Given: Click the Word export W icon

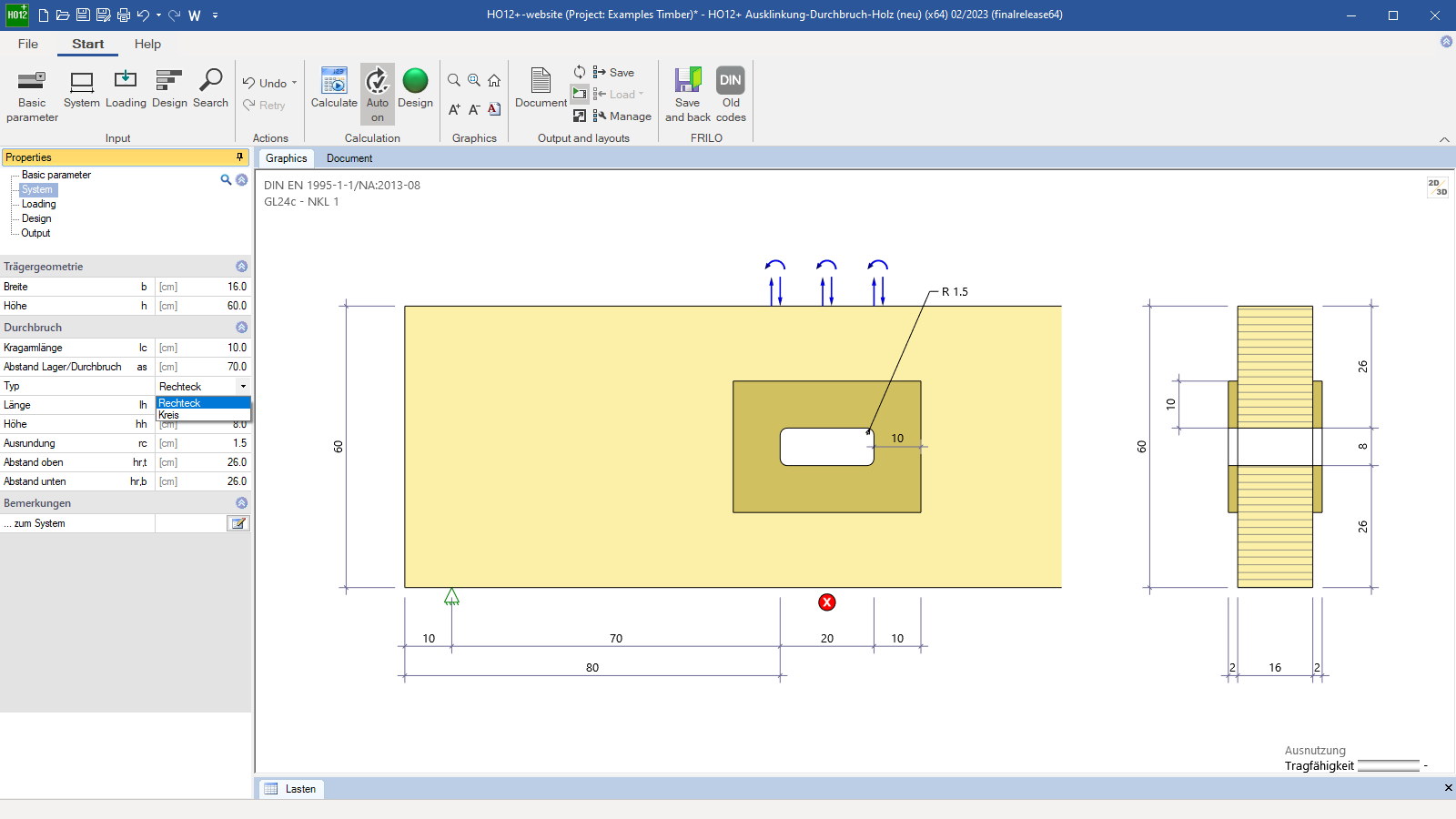Looking at the screenshot, I should [x=195, y=15].
